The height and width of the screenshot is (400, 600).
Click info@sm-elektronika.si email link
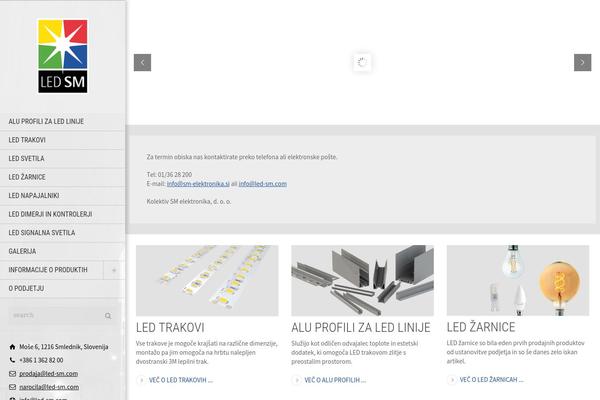198,184
